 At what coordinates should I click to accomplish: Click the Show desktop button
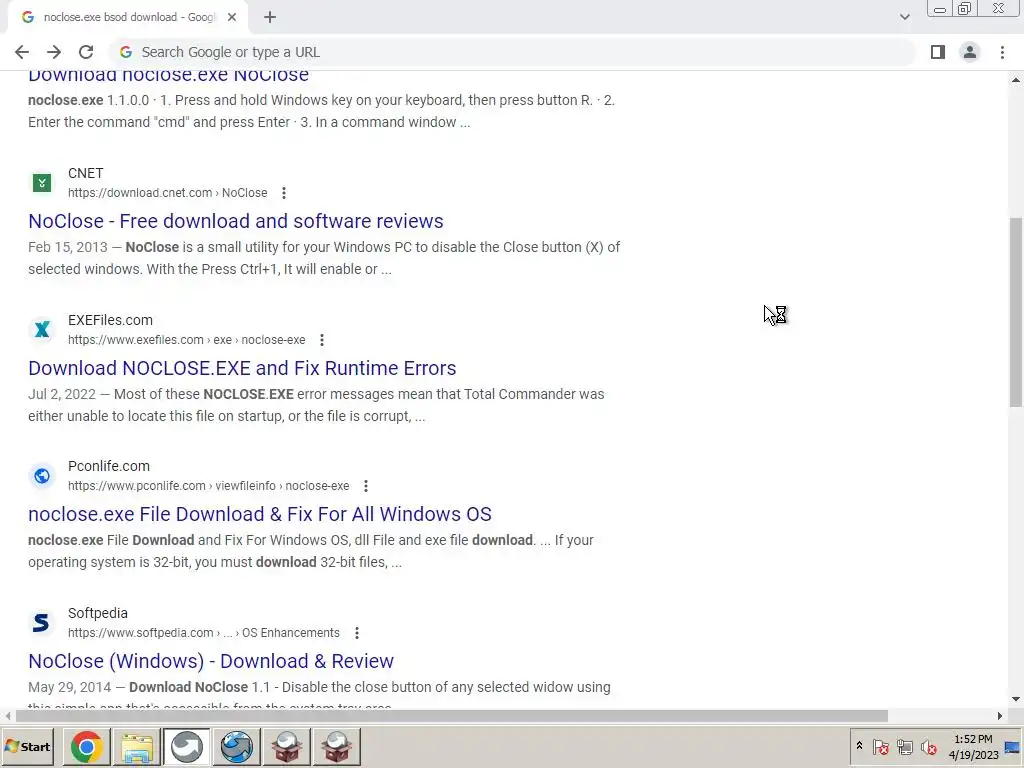click(1013, 746)
